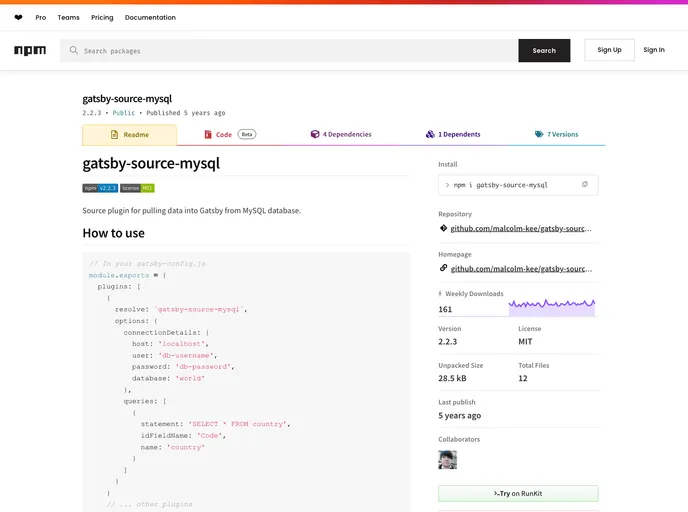
Task: Copy the npm install command
Action: (x=585, y=185)
